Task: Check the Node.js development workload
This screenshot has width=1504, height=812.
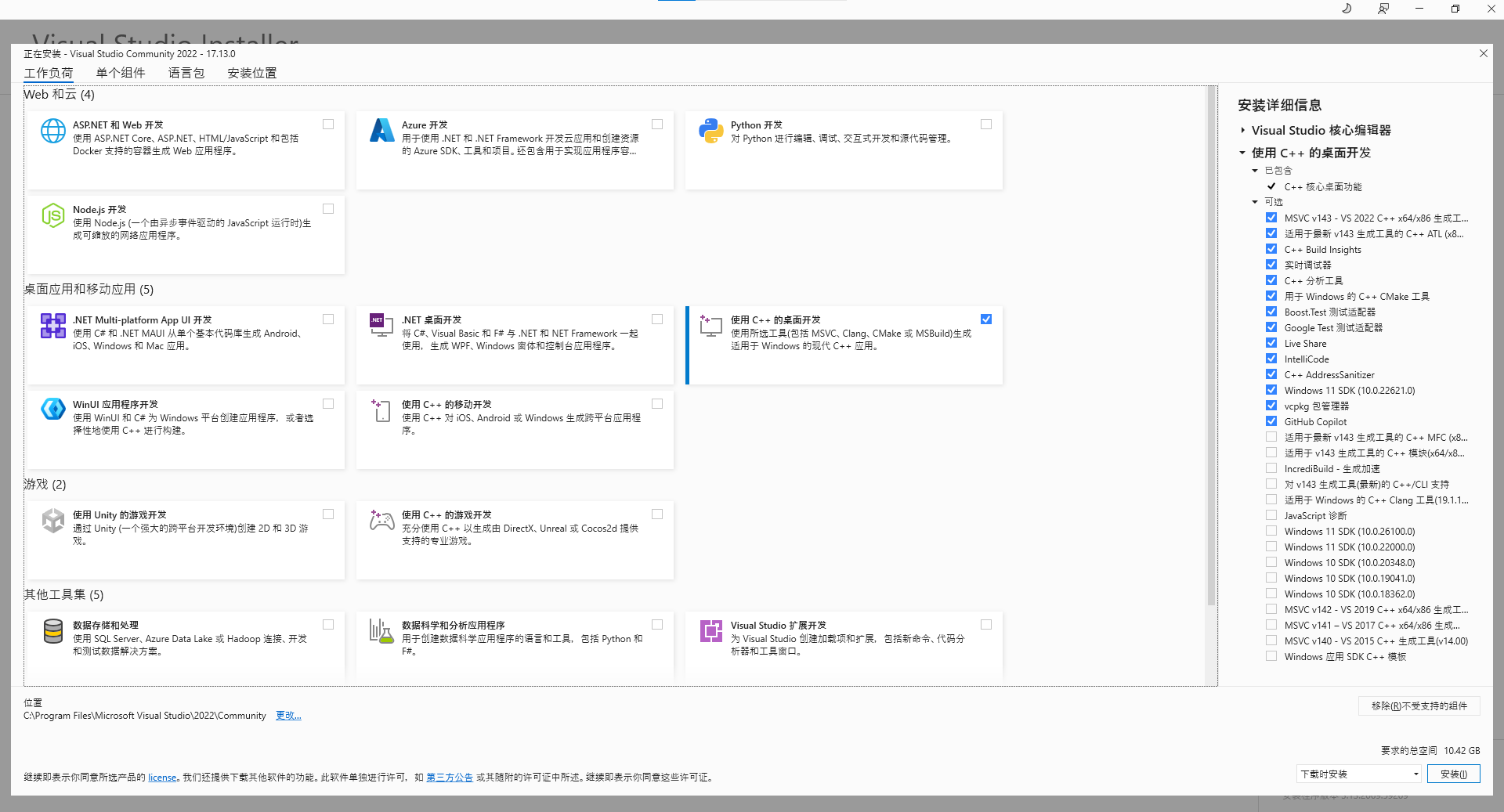Action: (x=328, y=209)
